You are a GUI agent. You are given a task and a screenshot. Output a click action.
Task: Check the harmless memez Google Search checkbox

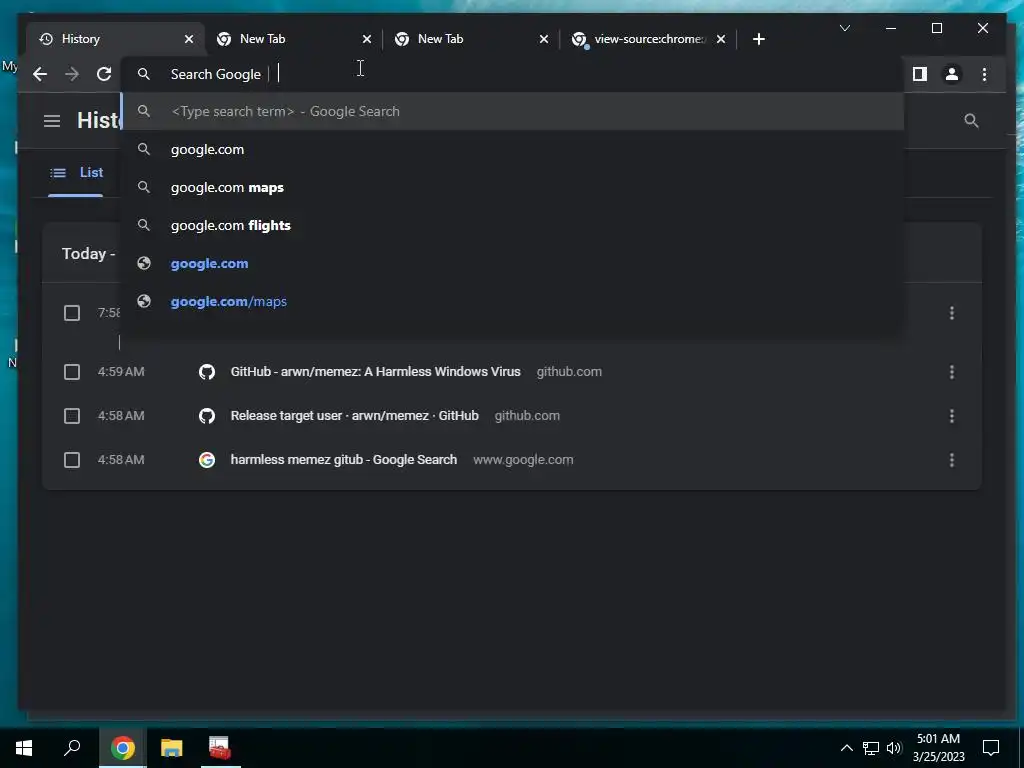(x=72, y=460)
